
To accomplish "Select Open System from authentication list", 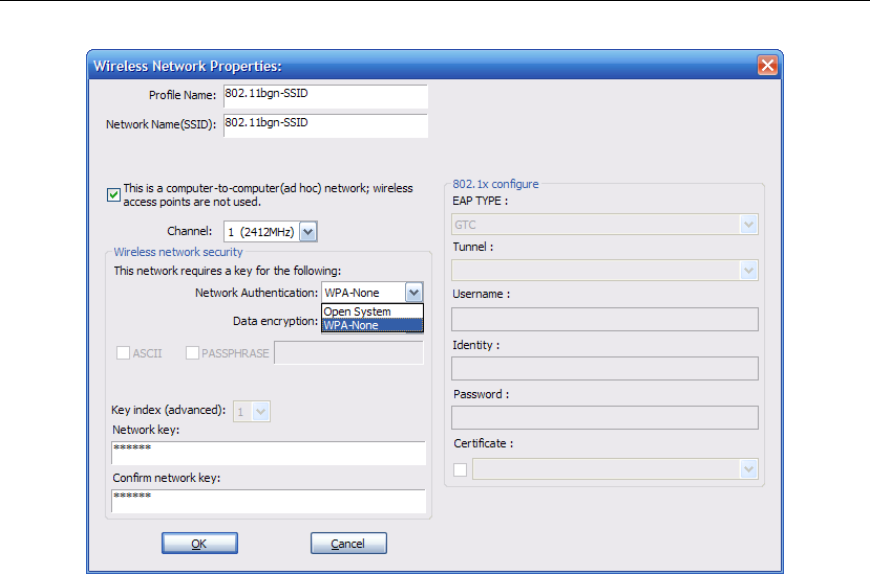I will (x=372, y=311).
